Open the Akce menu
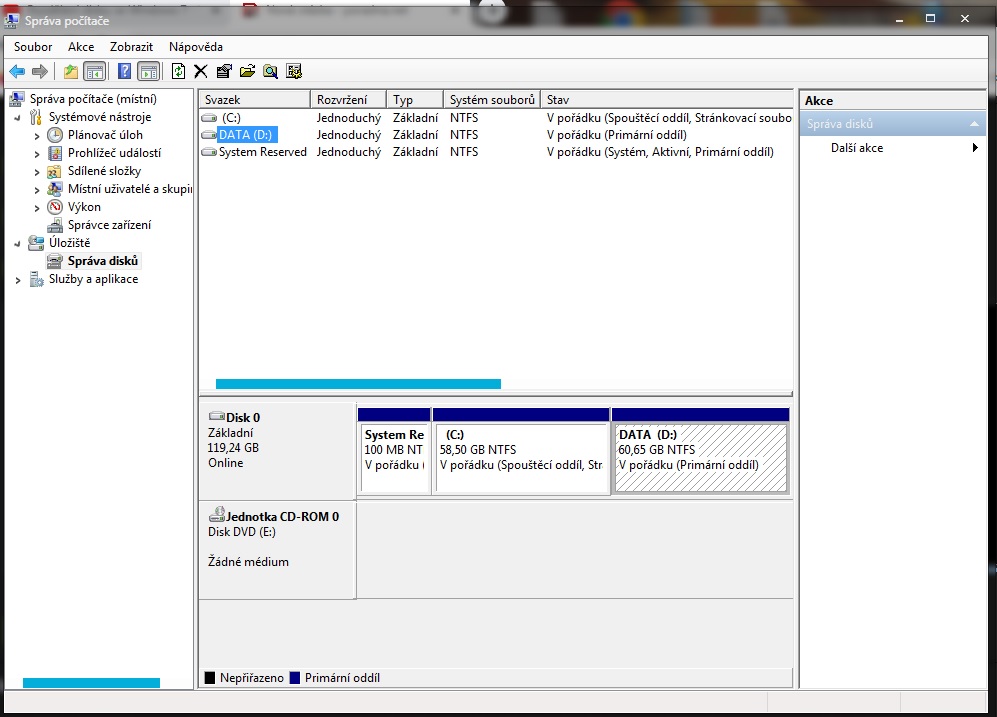Image resolution: width=997 pixels, height=717 pixels. (81, 46)
